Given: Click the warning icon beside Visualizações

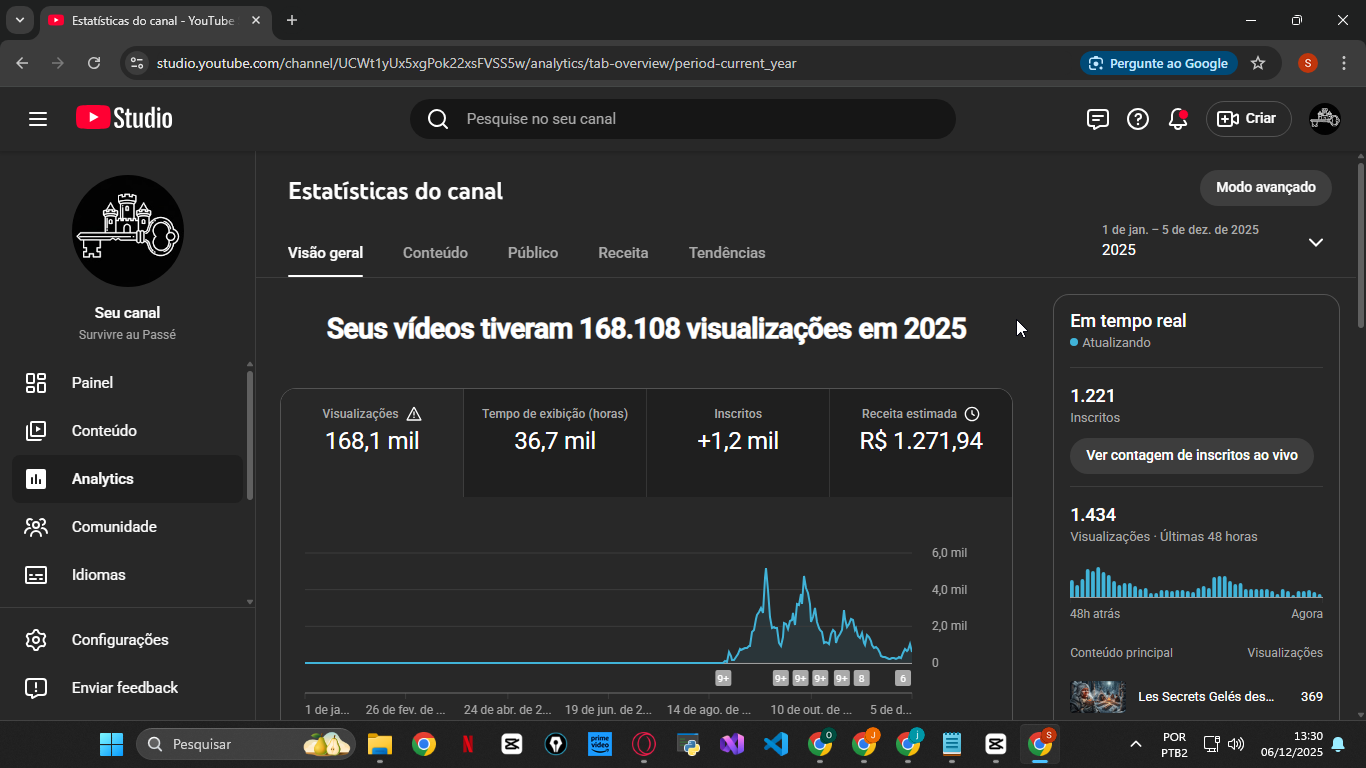Looking at the screenshot, I should pos(414,414).
